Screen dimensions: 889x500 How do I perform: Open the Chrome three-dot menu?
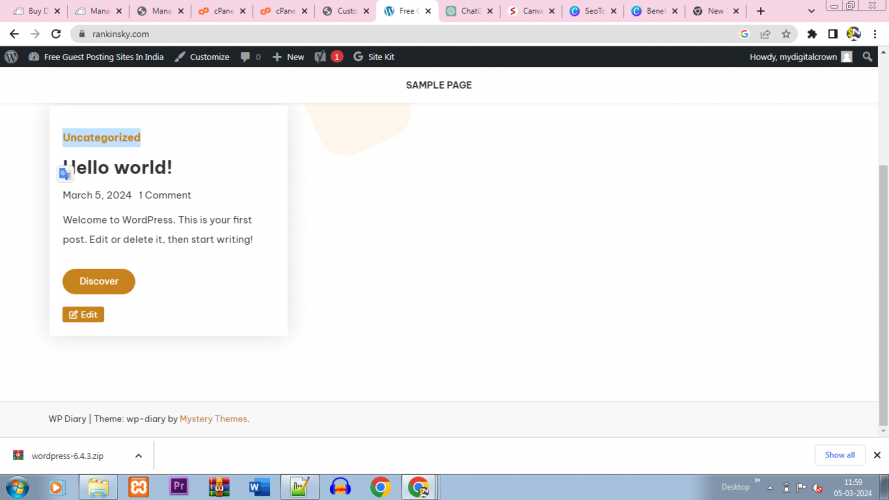(x=875, y=33)
